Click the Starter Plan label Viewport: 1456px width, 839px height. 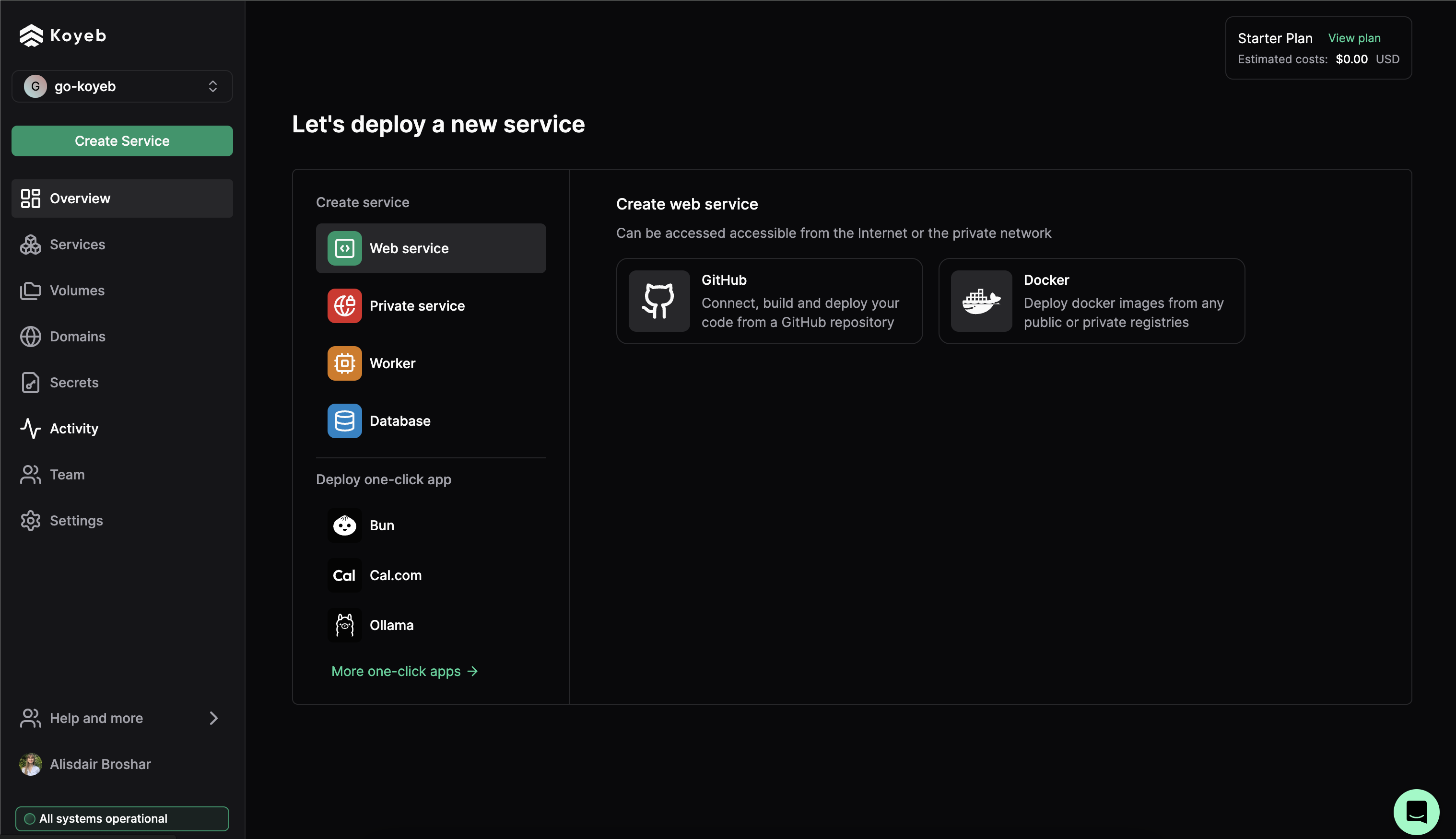tap(1275, 38)
